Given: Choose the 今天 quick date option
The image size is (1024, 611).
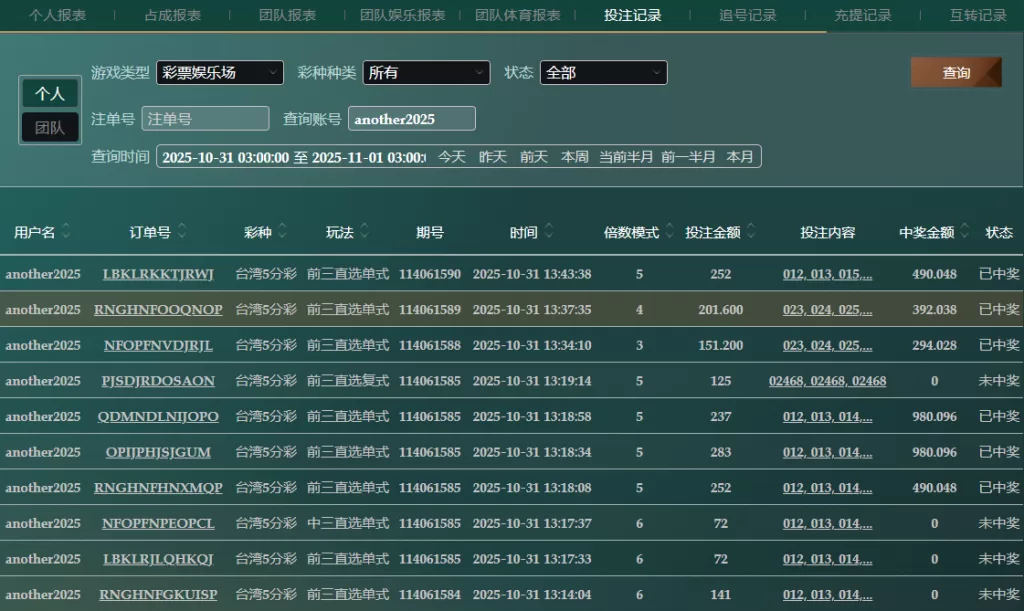Looking at the screenshot, I should 452,157.
